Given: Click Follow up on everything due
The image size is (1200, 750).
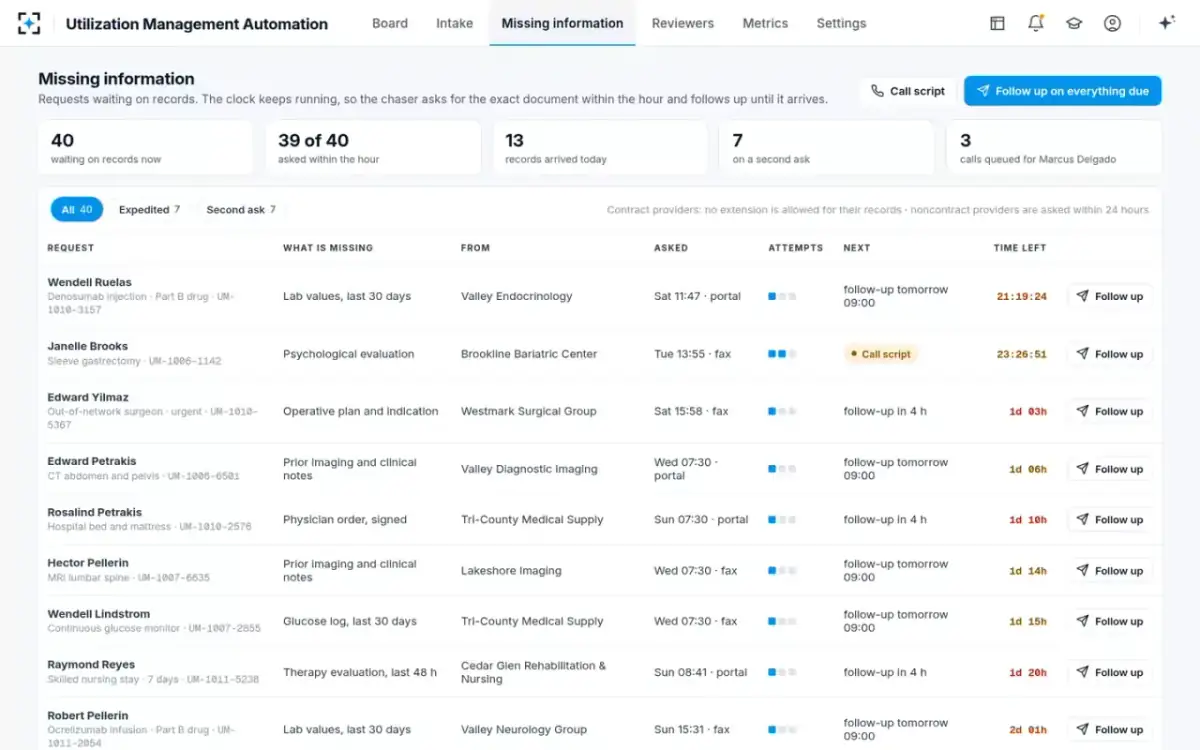Looking at the screenshot, I should [x=1062, y=91].
